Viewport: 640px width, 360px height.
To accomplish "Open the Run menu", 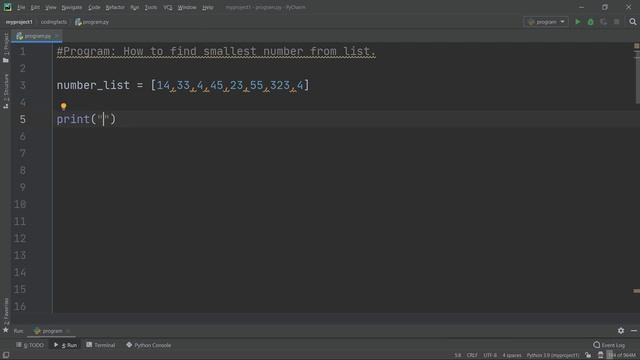I will tap(135, 7).
